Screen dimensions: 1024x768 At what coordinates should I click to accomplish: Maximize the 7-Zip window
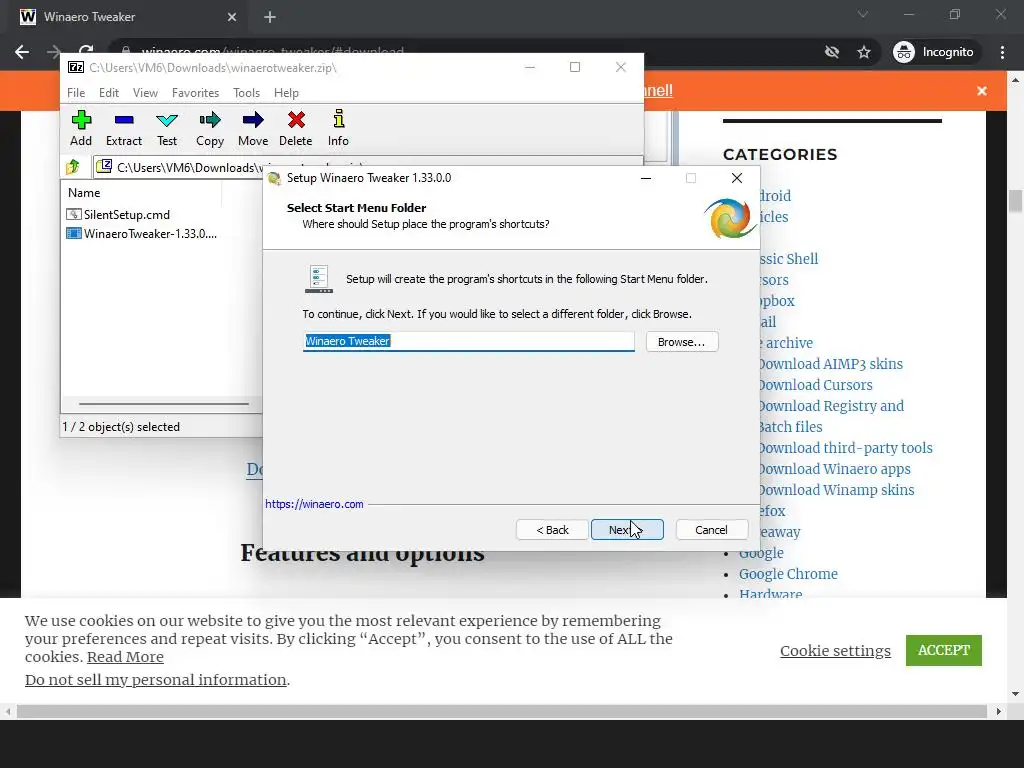[x=575, y=67]
